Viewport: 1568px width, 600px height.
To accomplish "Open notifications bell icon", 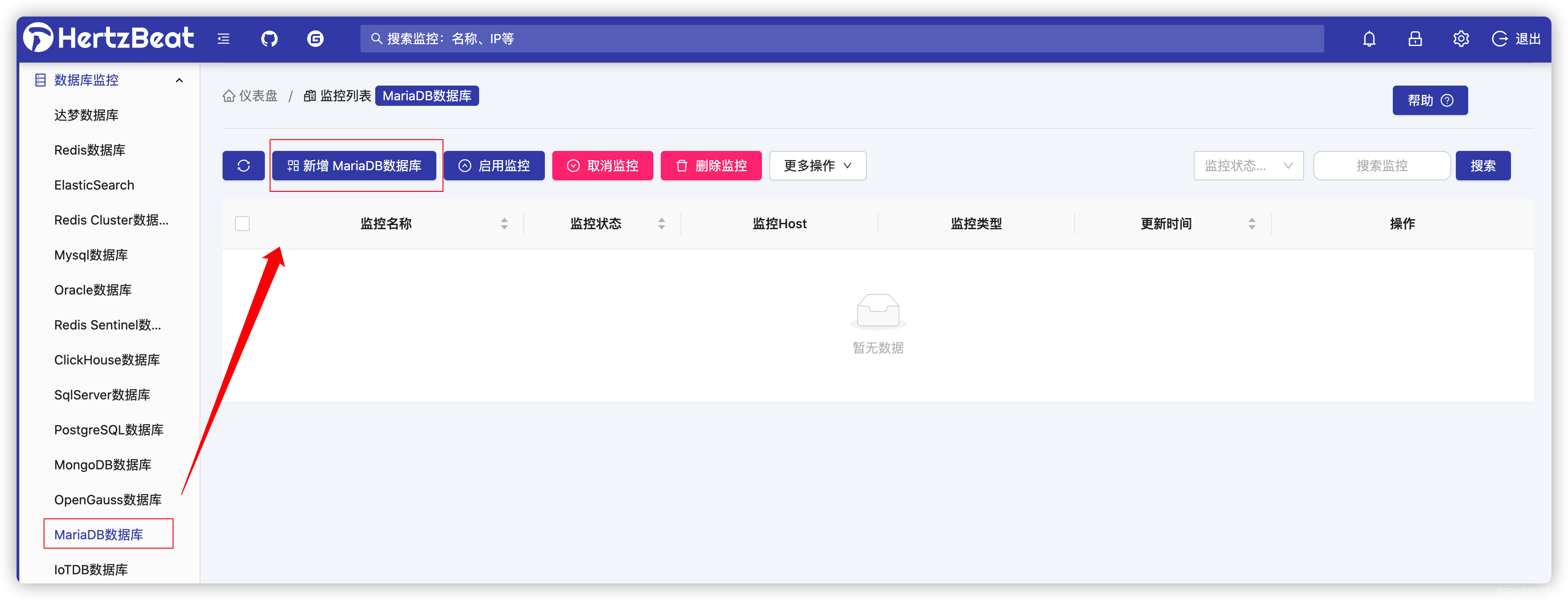I will (x=1369, y=39).
